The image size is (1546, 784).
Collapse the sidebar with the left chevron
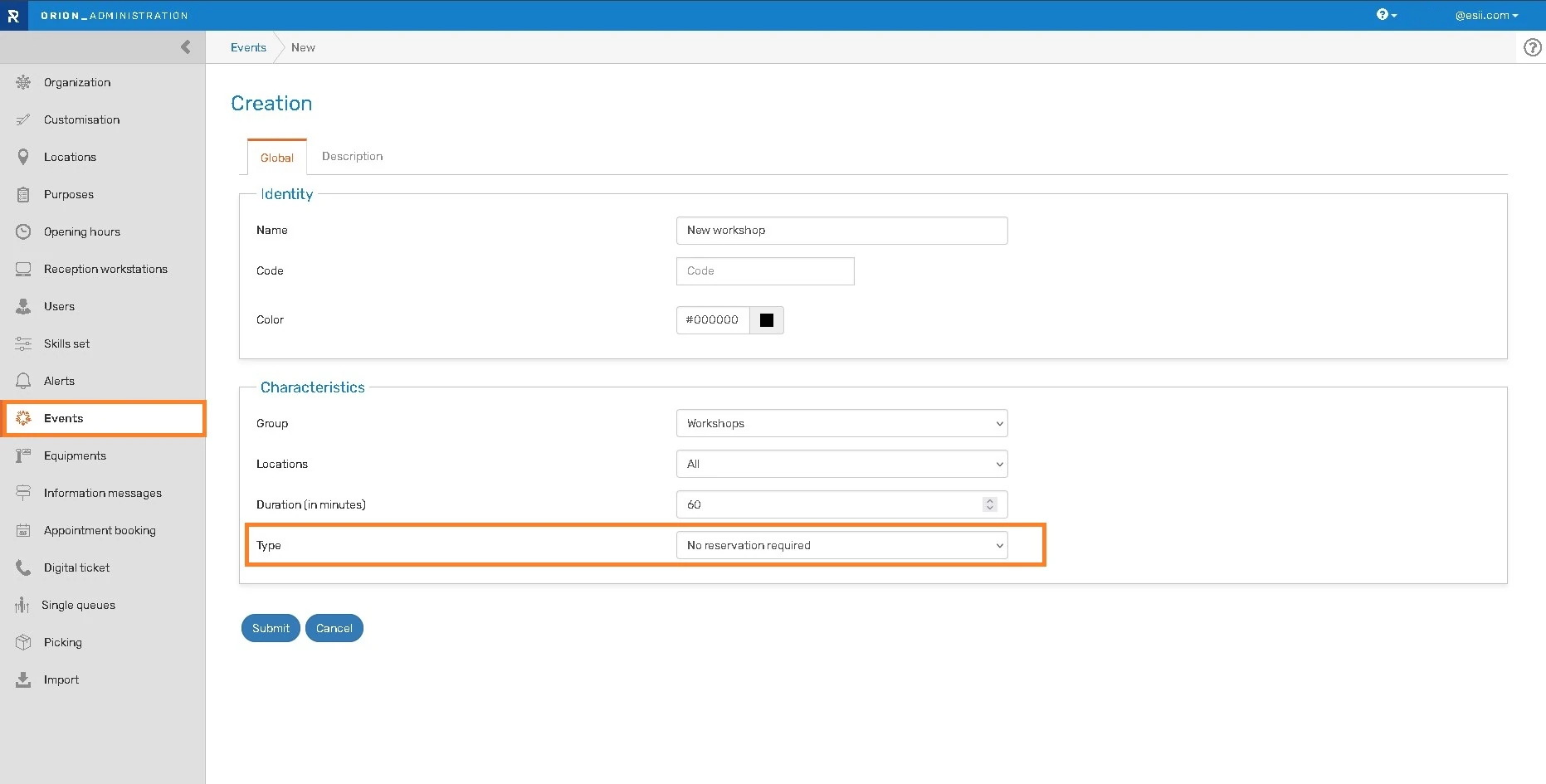(185, 47)
